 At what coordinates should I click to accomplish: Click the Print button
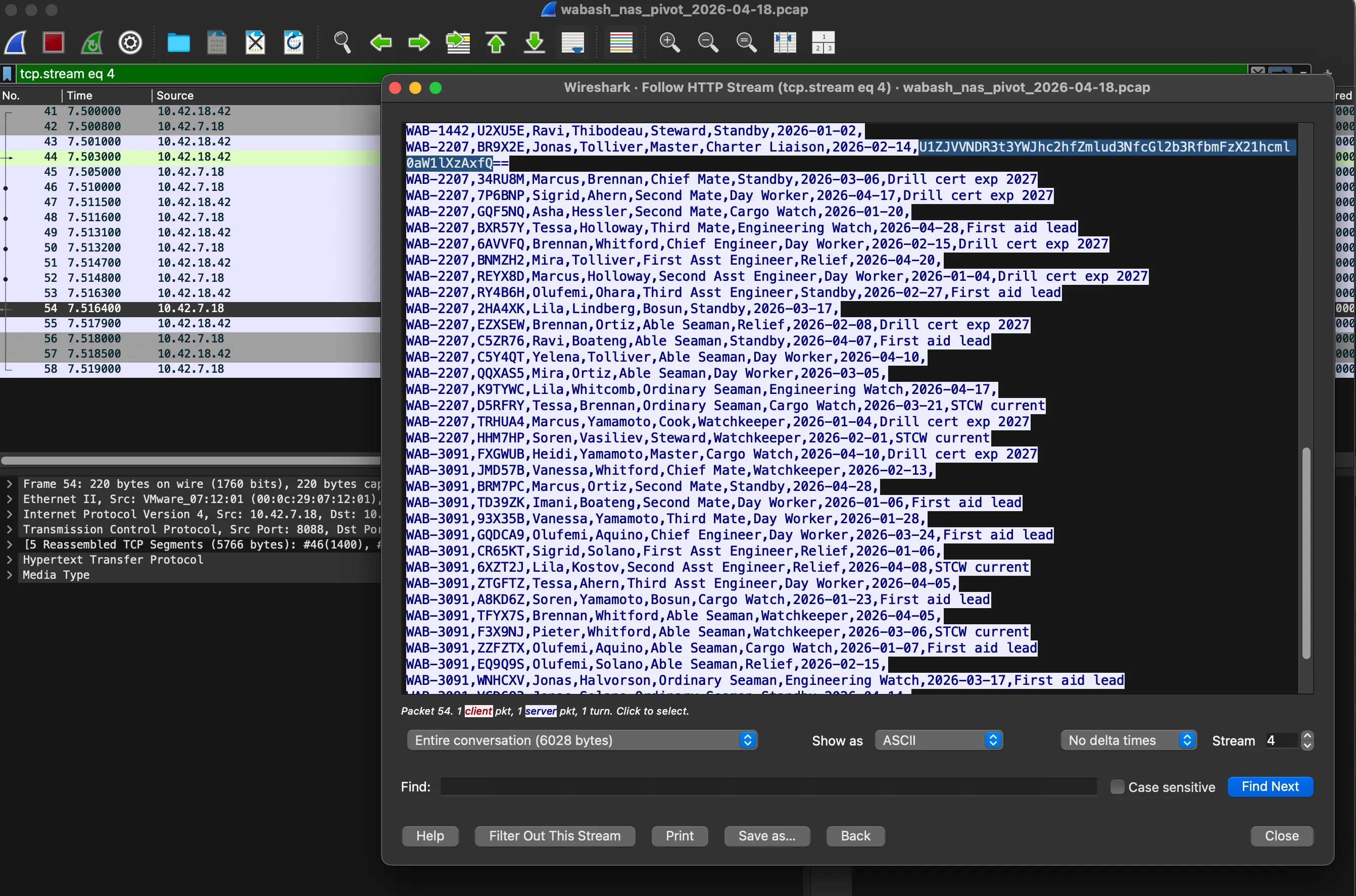(680, 835)
